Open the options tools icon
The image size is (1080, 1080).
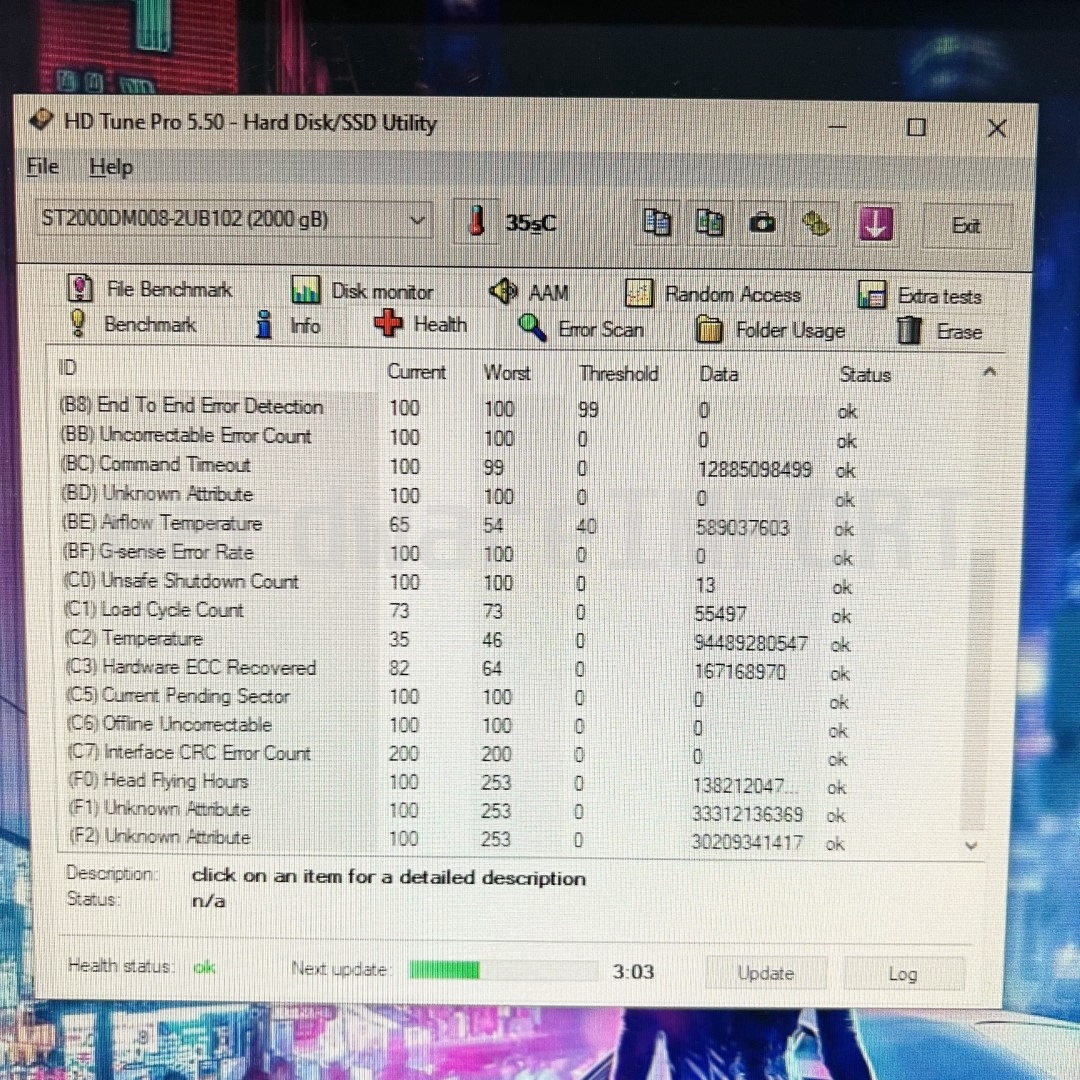coord(816,225)
